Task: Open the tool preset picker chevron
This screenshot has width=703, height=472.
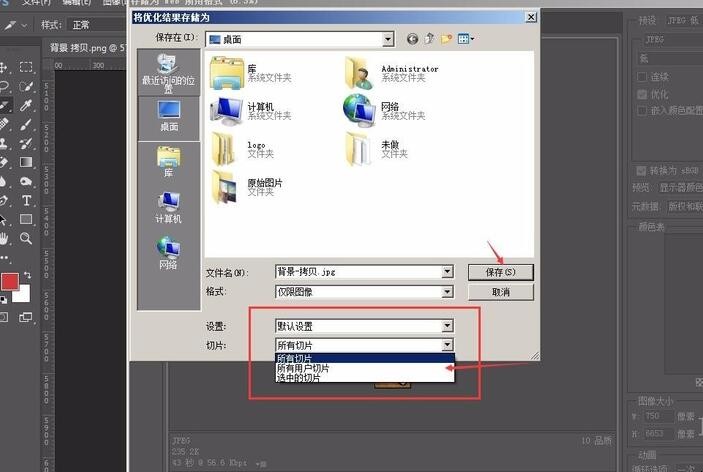Action: click(24, 26)
